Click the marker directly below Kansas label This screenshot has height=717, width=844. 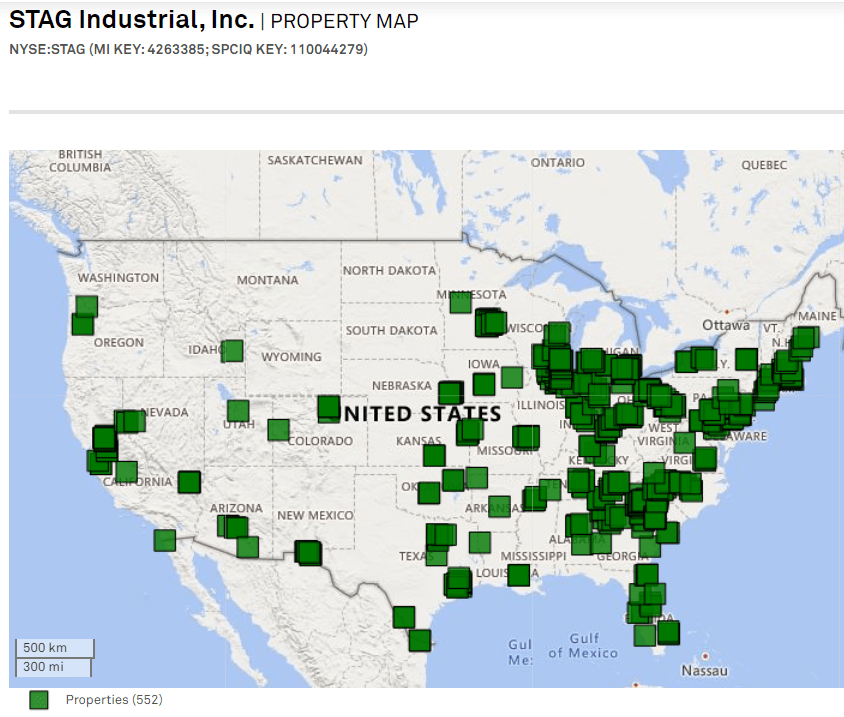point(434,455)
